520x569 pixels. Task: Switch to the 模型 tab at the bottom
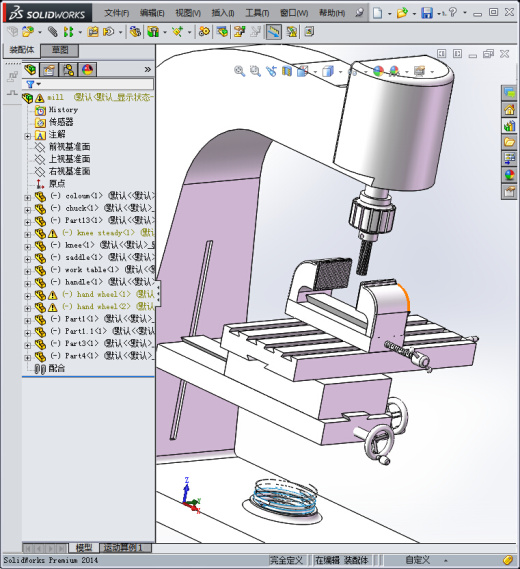click(x=84, y=548)
